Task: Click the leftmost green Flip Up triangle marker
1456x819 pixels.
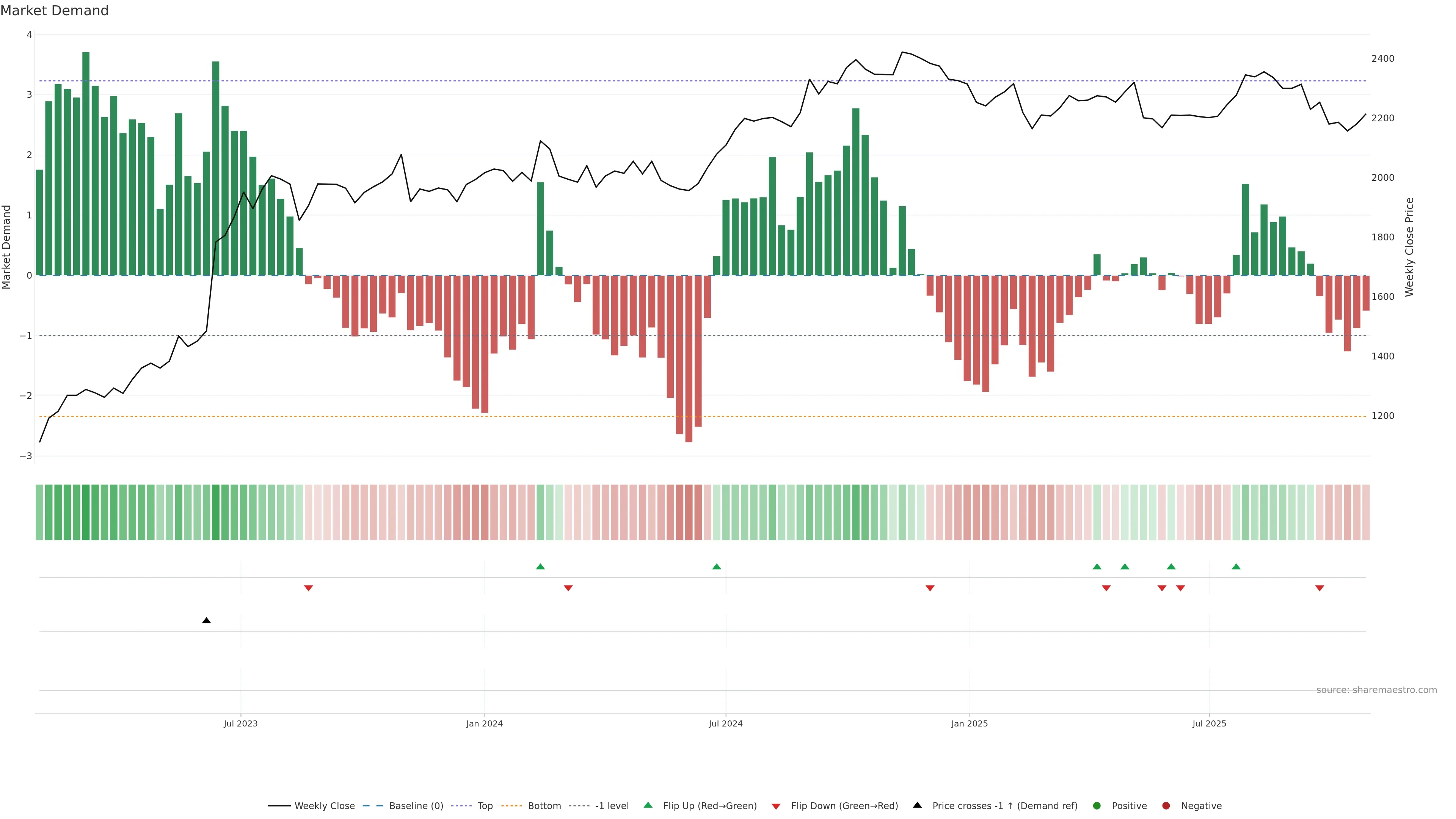Action: [x=540, y=566]
